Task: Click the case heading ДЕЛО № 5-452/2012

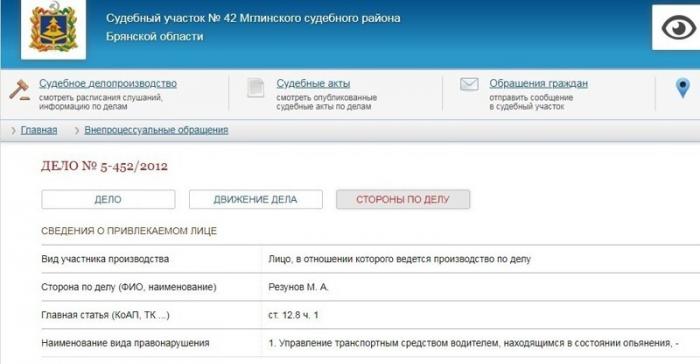Action: (x=104, y=166)
